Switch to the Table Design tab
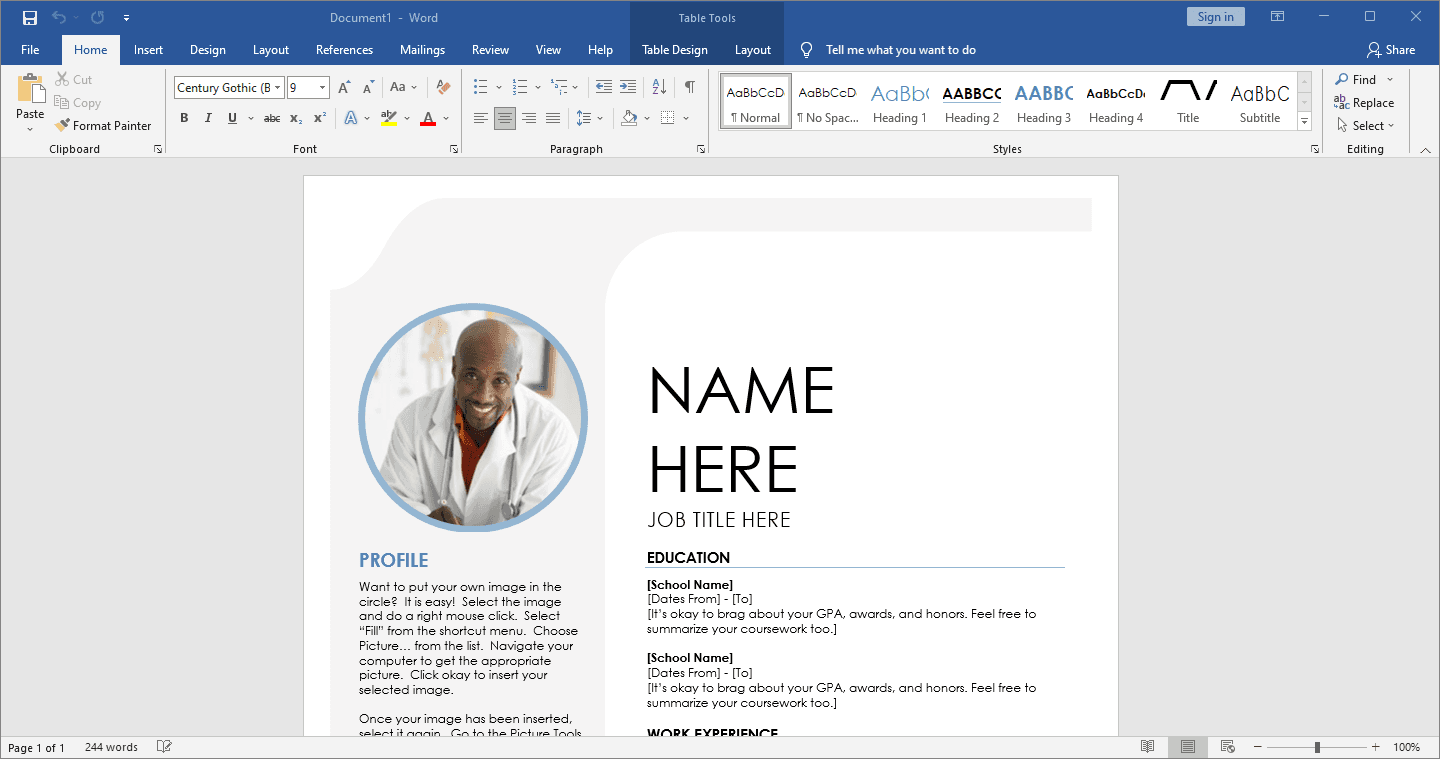 [x=674, y=50]
